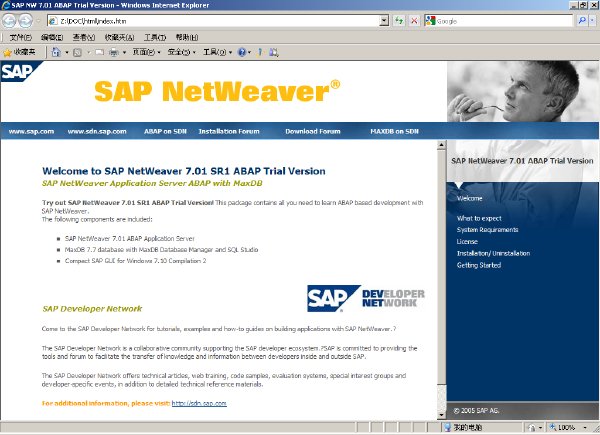Select Installation/Uninstallation in side navigation
600x435 pixels.
pos(494,253)
